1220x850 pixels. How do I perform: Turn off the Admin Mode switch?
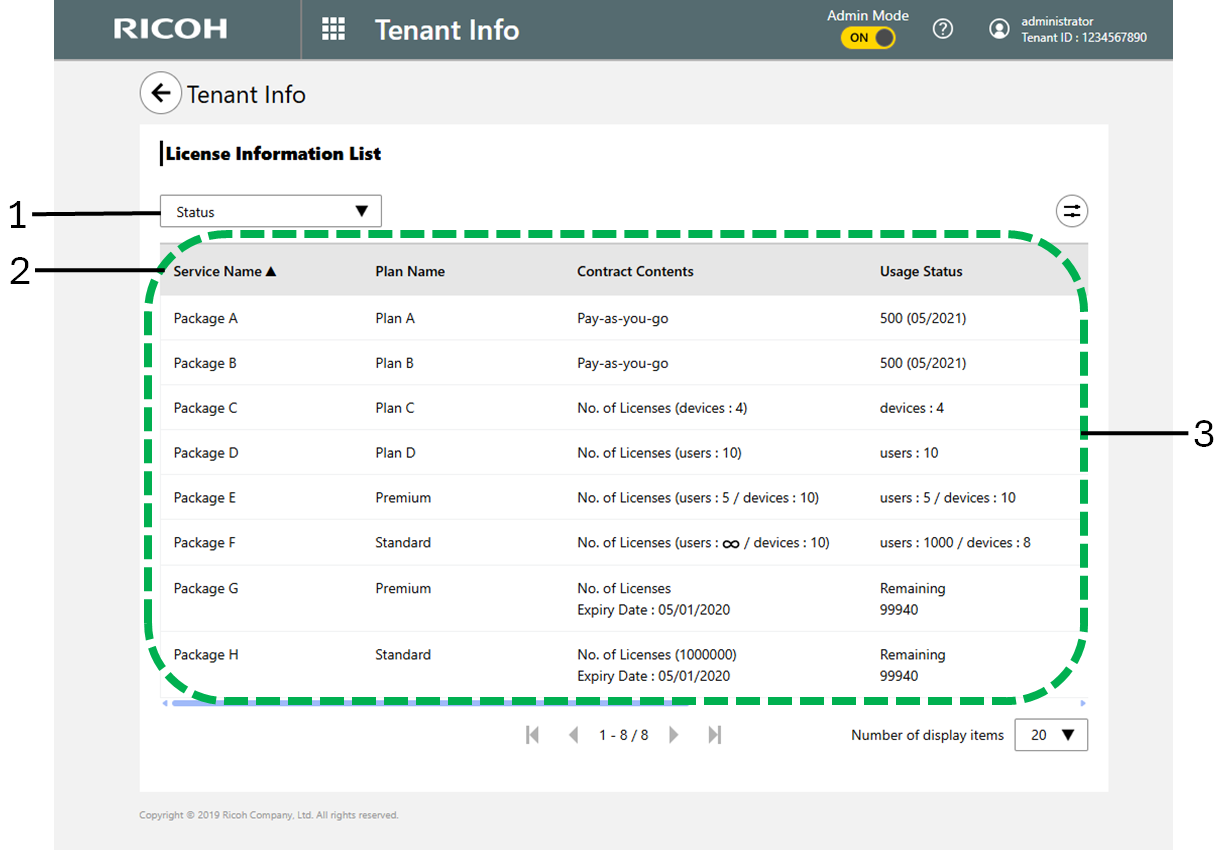(867, 38)
